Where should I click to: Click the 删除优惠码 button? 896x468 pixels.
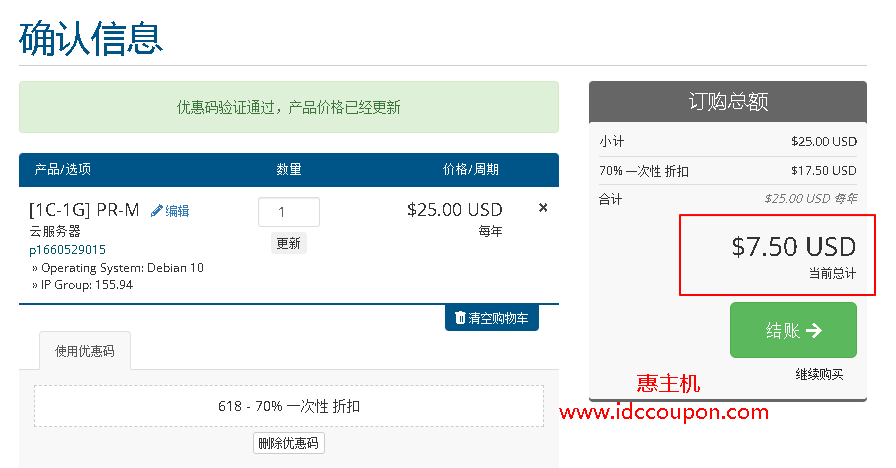click(x=289, y=443)
